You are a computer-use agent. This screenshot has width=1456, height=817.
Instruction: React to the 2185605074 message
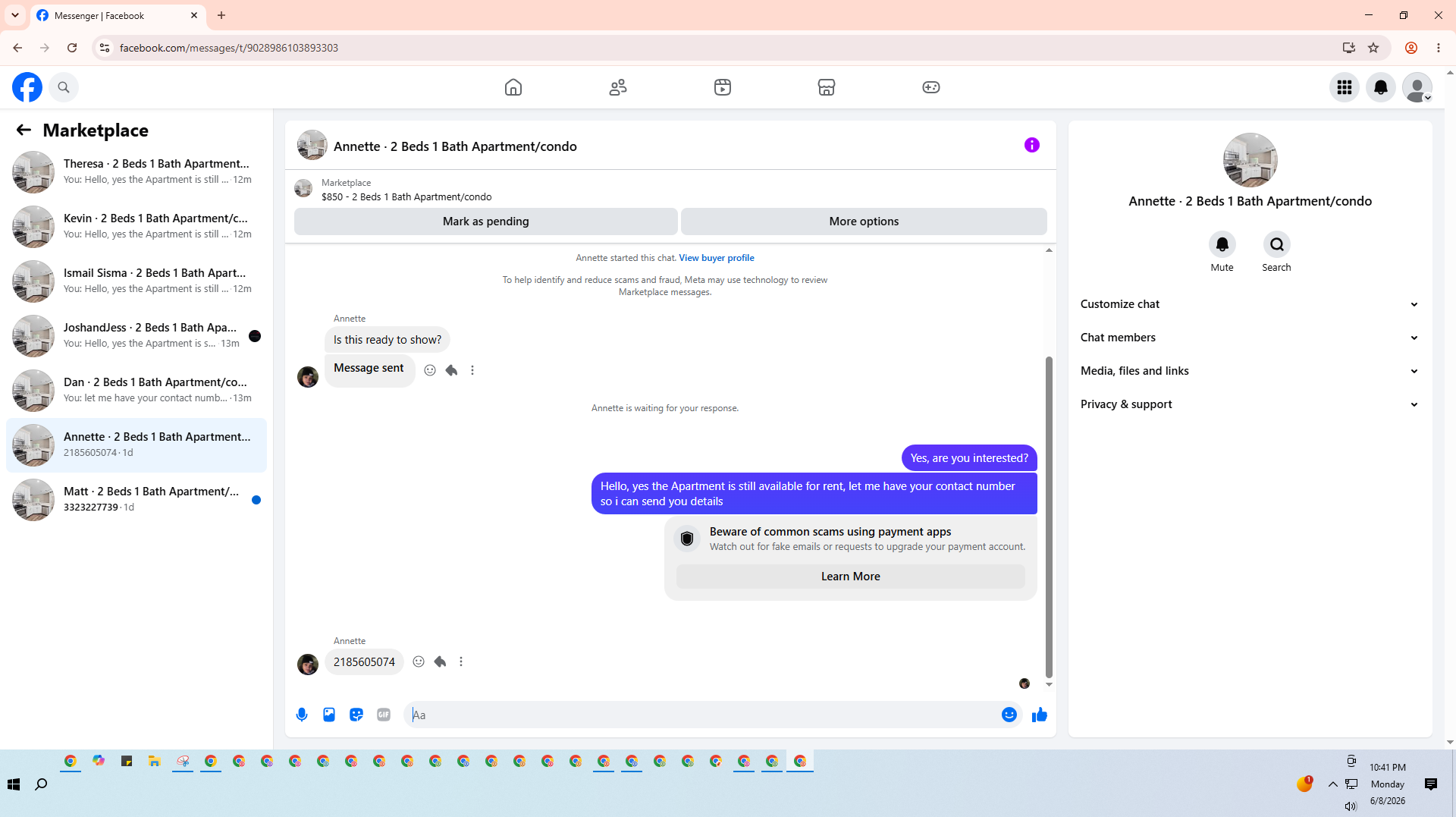click(419, 661)
